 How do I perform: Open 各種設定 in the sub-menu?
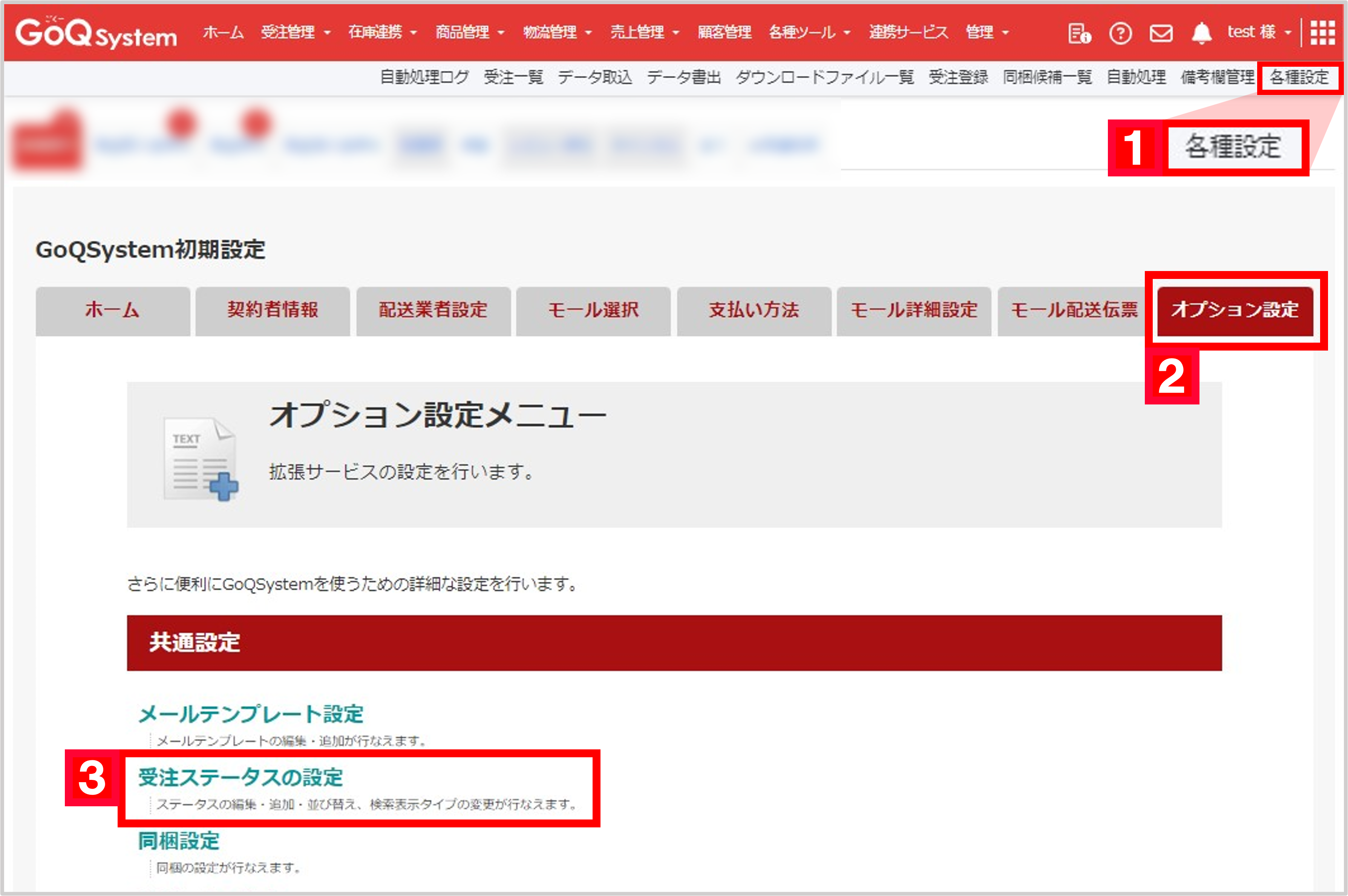pyautogui.click(x=1299, y=77)
